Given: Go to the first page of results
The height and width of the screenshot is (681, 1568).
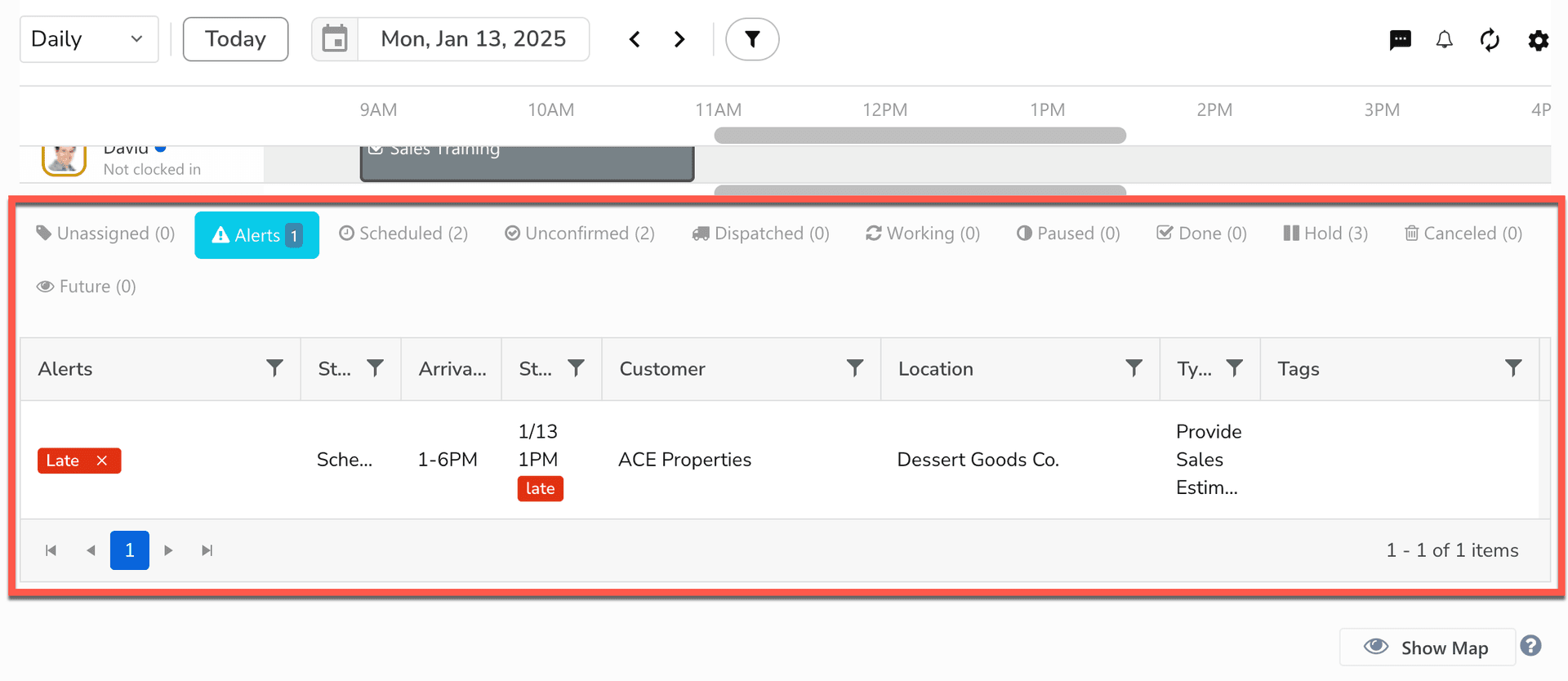Looking at the screenshot, I should (51, 550).
